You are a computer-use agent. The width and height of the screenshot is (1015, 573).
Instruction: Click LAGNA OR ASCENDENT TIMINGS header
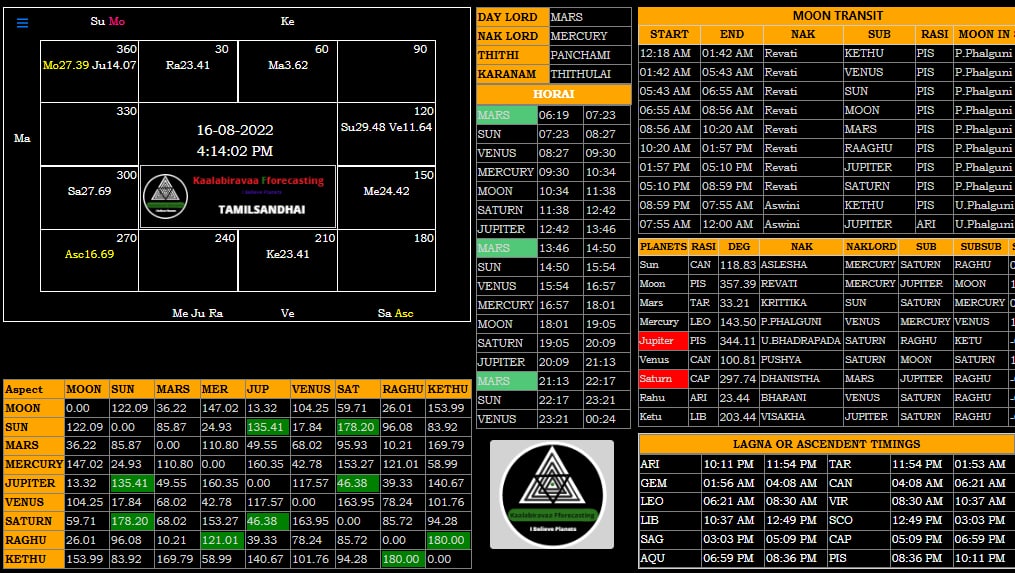pyautogui.click(x=827, y=444)
